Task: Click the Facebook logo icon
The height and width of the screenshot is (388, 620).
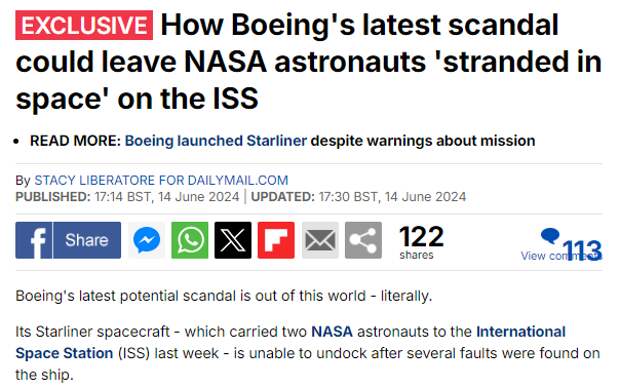Action: point(34,240)
